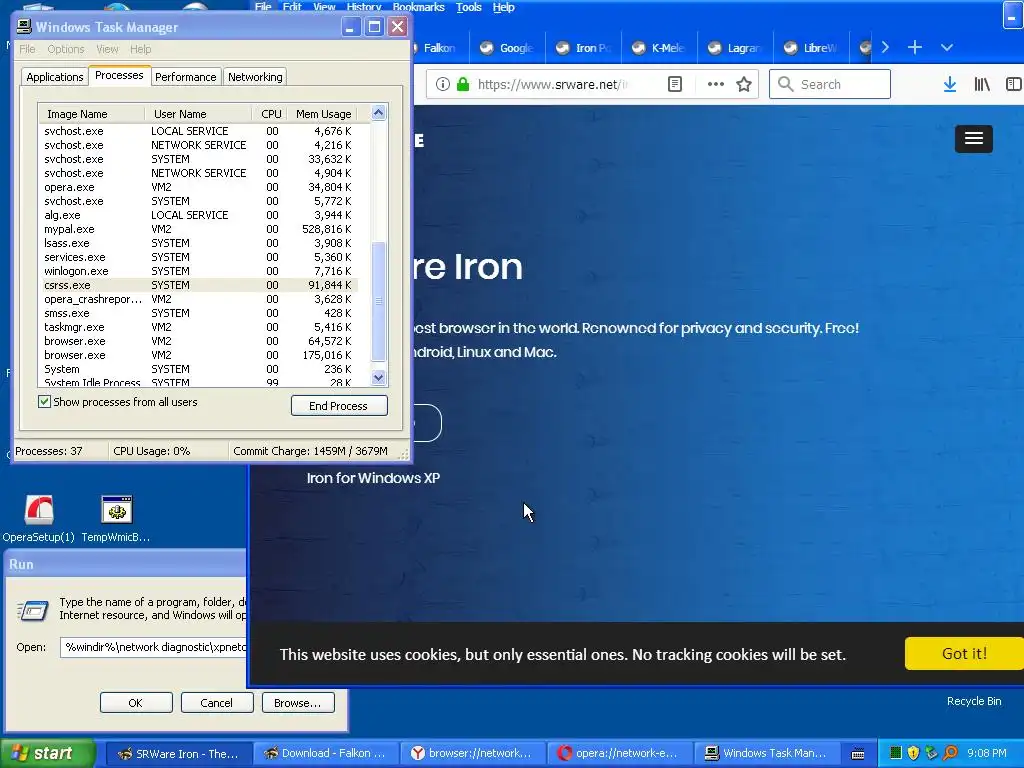The width and height of the screenshot is (1024, 768).
Task: Open the browser Bookmarks menu
Action: (x=419, y=7)
